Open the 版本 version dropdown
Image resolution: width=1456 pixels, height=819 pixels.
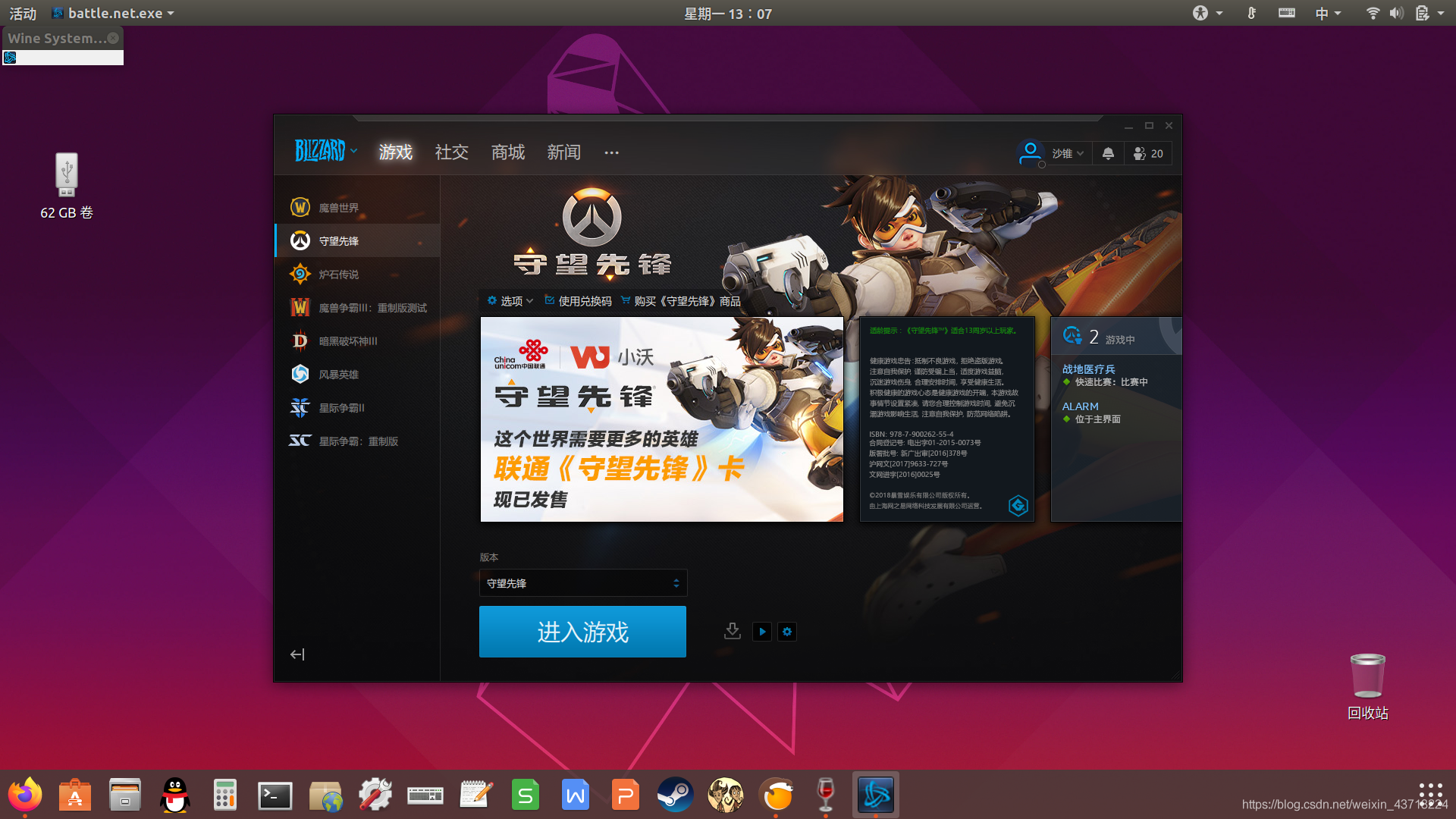(x=583, y=583)
